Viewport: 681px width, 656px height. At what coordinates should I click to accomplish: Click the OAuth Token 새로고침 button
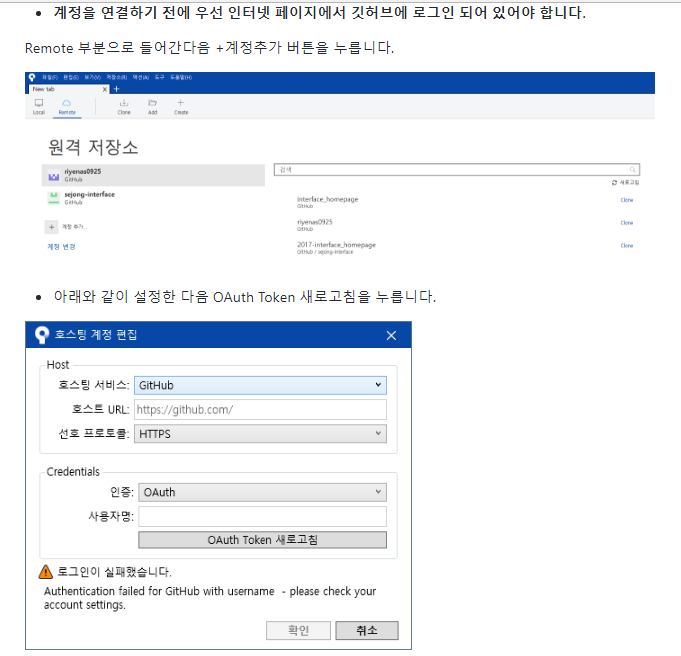tap(262, 540)
